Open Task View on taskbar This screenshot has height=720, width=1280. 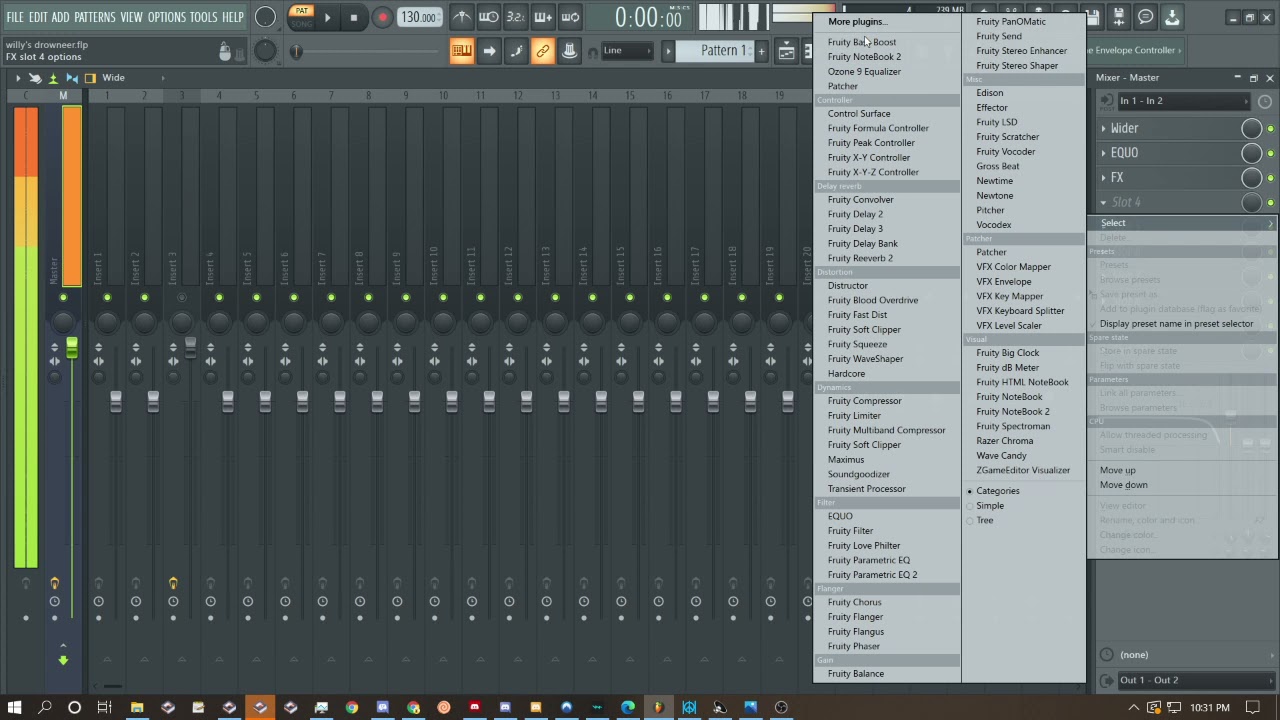coord(104,707)
